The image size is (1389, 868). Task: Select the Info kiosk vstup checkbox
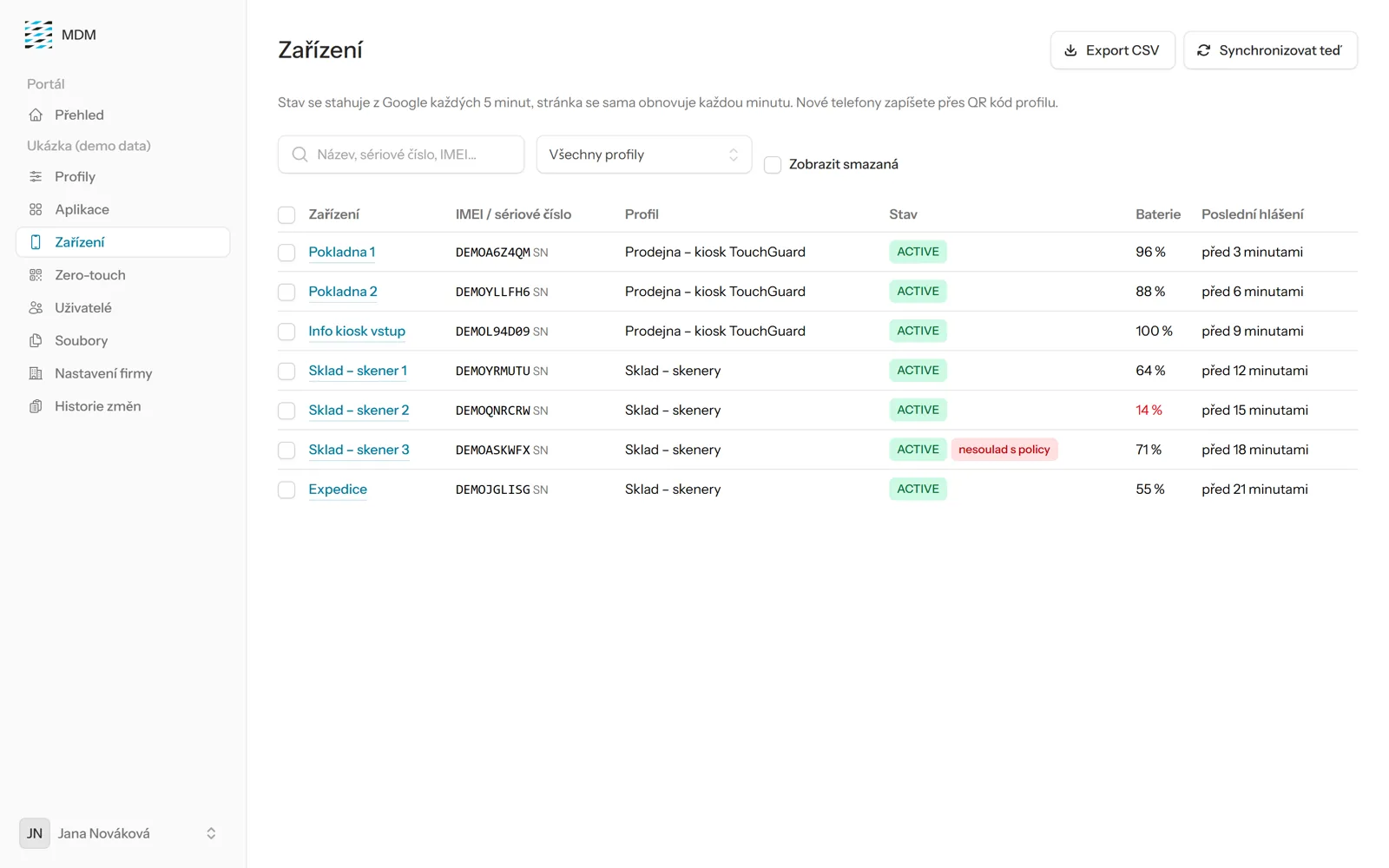pyautogui.click(x=286, y=332)
